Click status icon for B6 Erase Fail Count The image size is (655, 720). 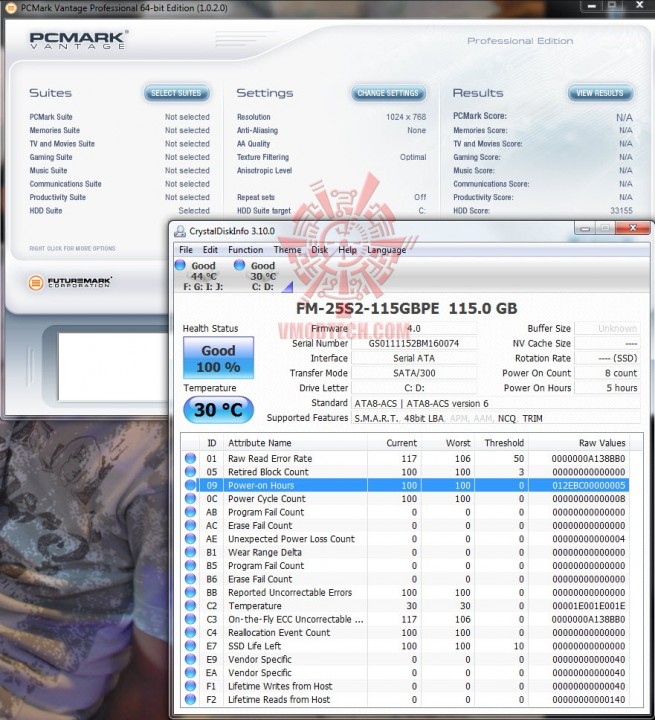point(190,579)
